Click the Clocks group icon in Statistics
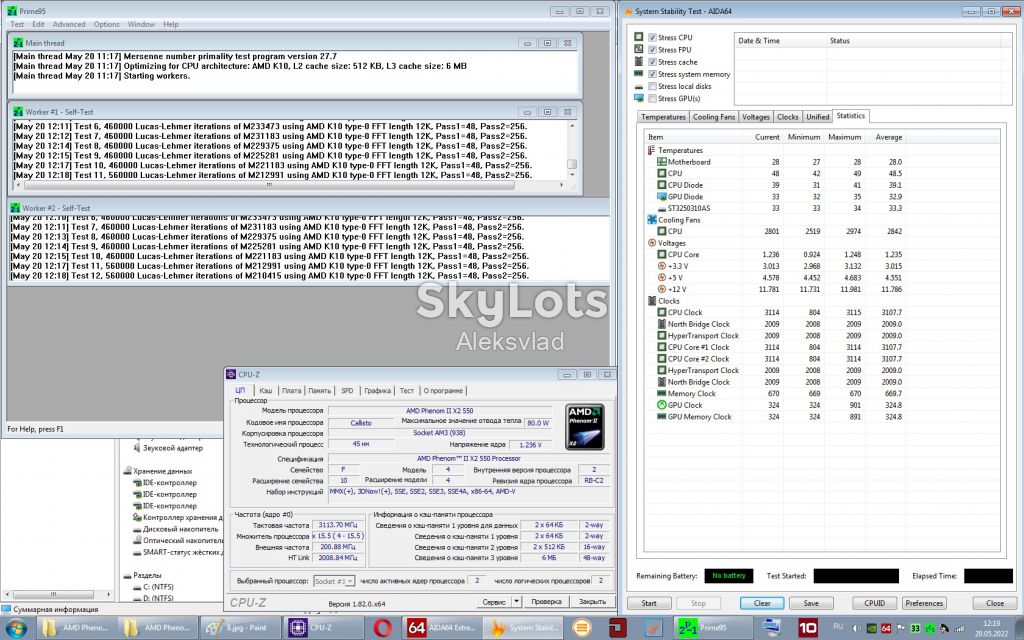 (x=651, y=301)
